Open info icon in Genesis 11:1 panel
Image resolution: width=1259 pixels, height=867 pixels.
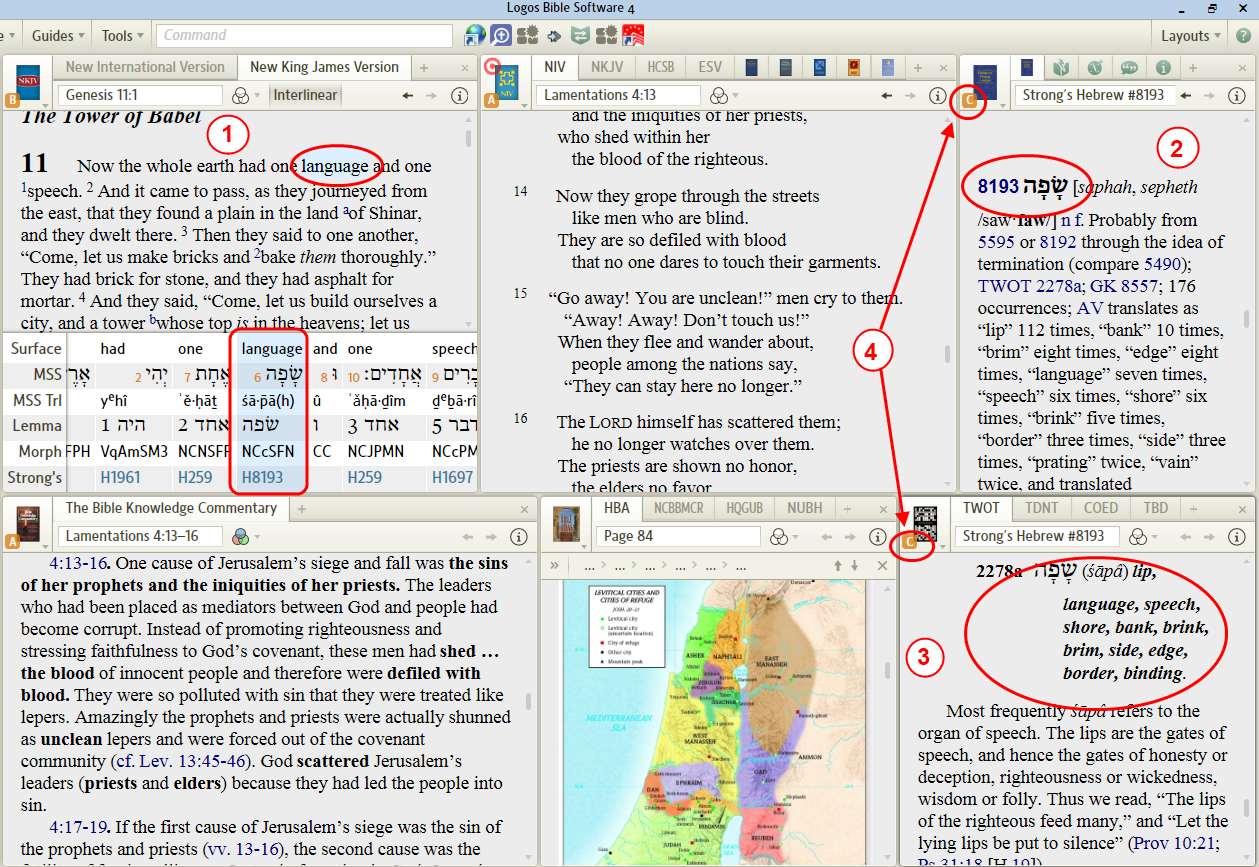459,96
